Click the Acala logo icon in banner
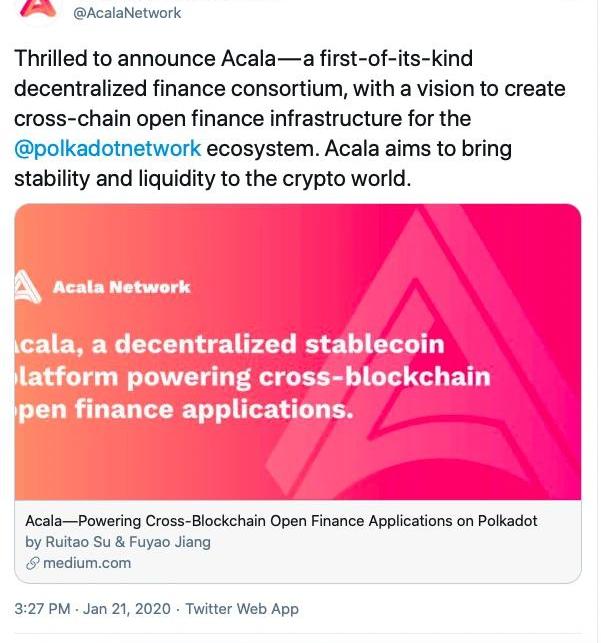601x643 pixels. [28, 287]
